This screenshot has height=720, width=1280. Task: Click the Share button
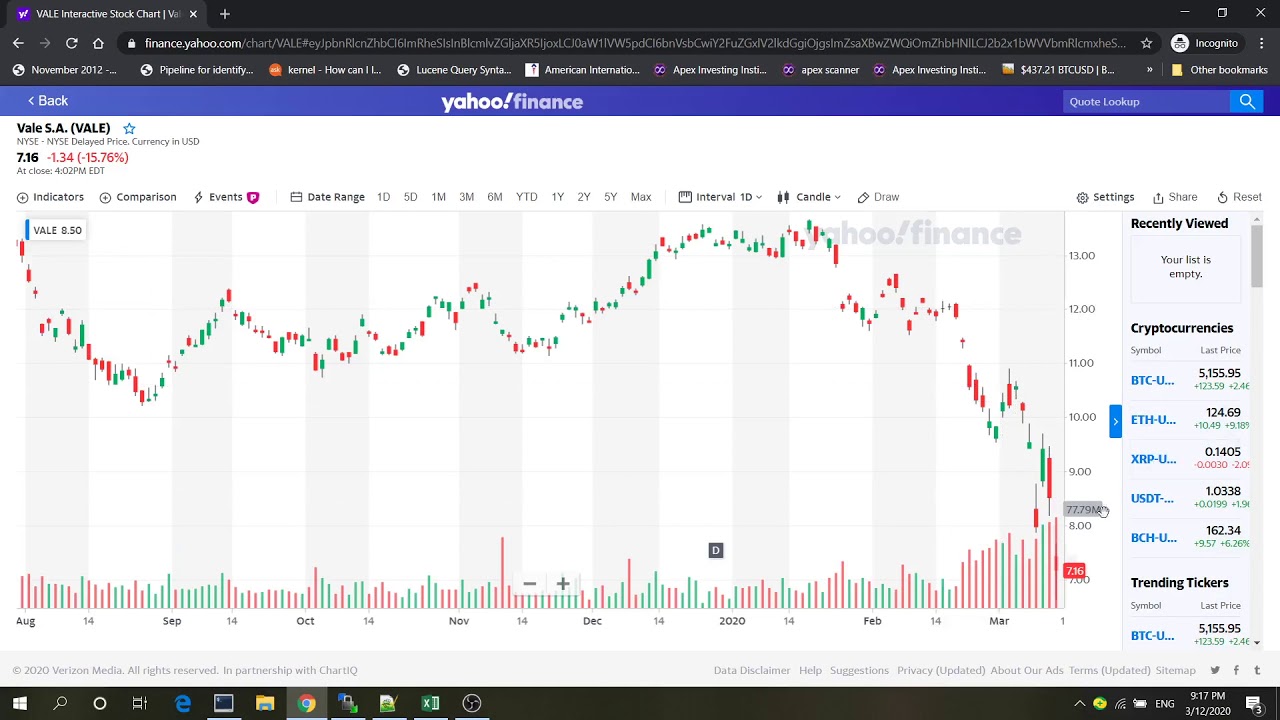pyautogui.click(x=1175, y=197)
